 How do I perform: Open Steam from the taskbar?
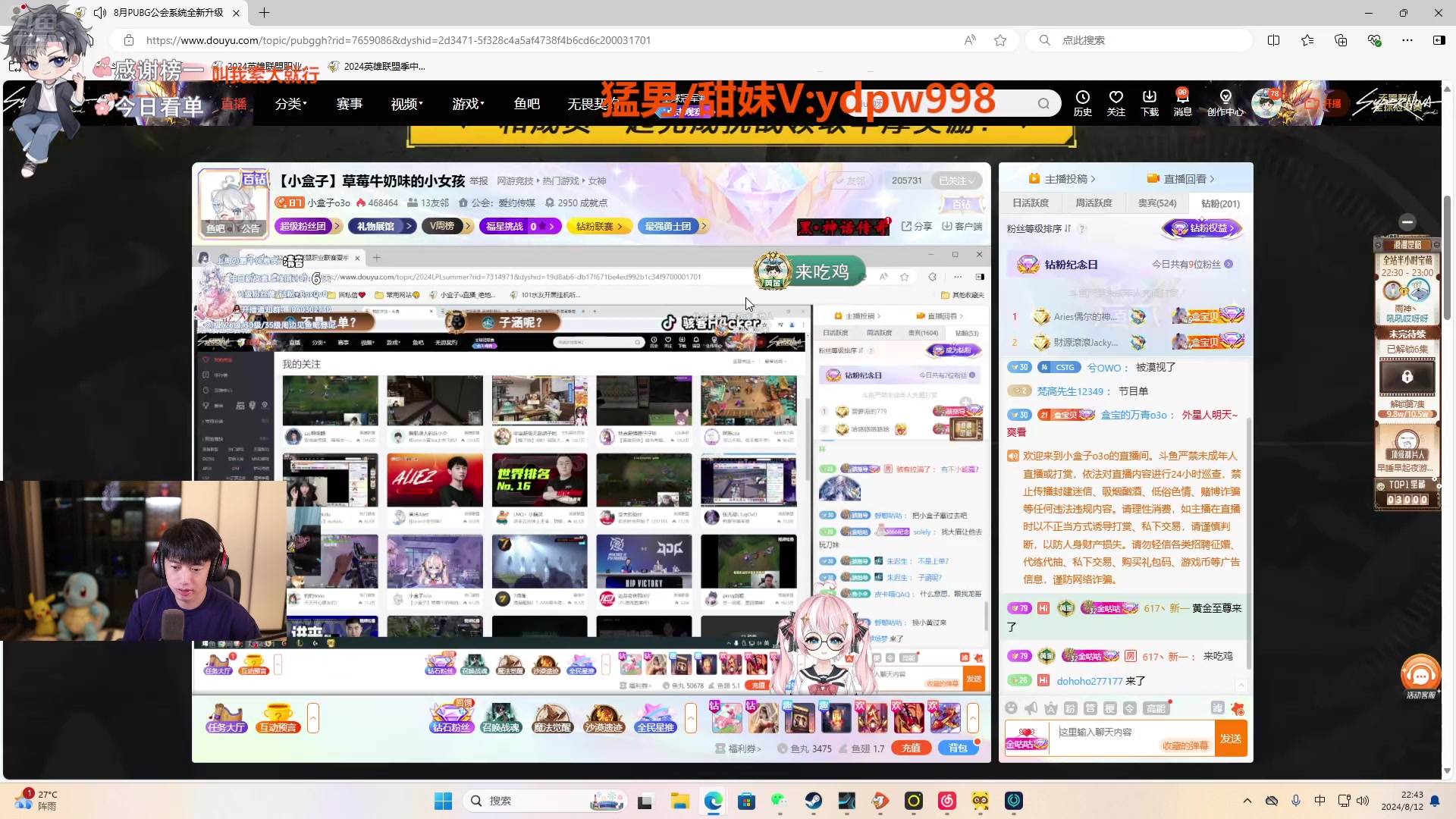pos(813,801)
